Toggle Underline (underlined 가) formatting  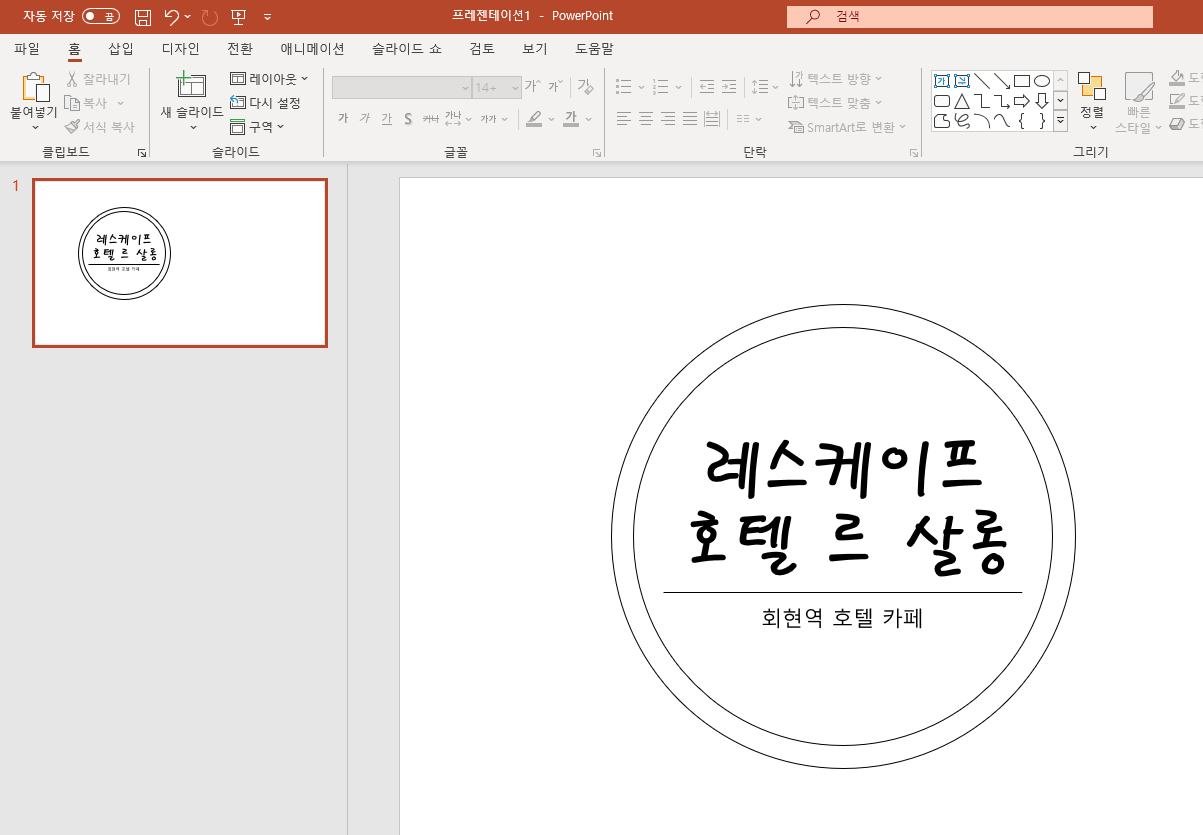pyautogui.click(x=386, y=119)
